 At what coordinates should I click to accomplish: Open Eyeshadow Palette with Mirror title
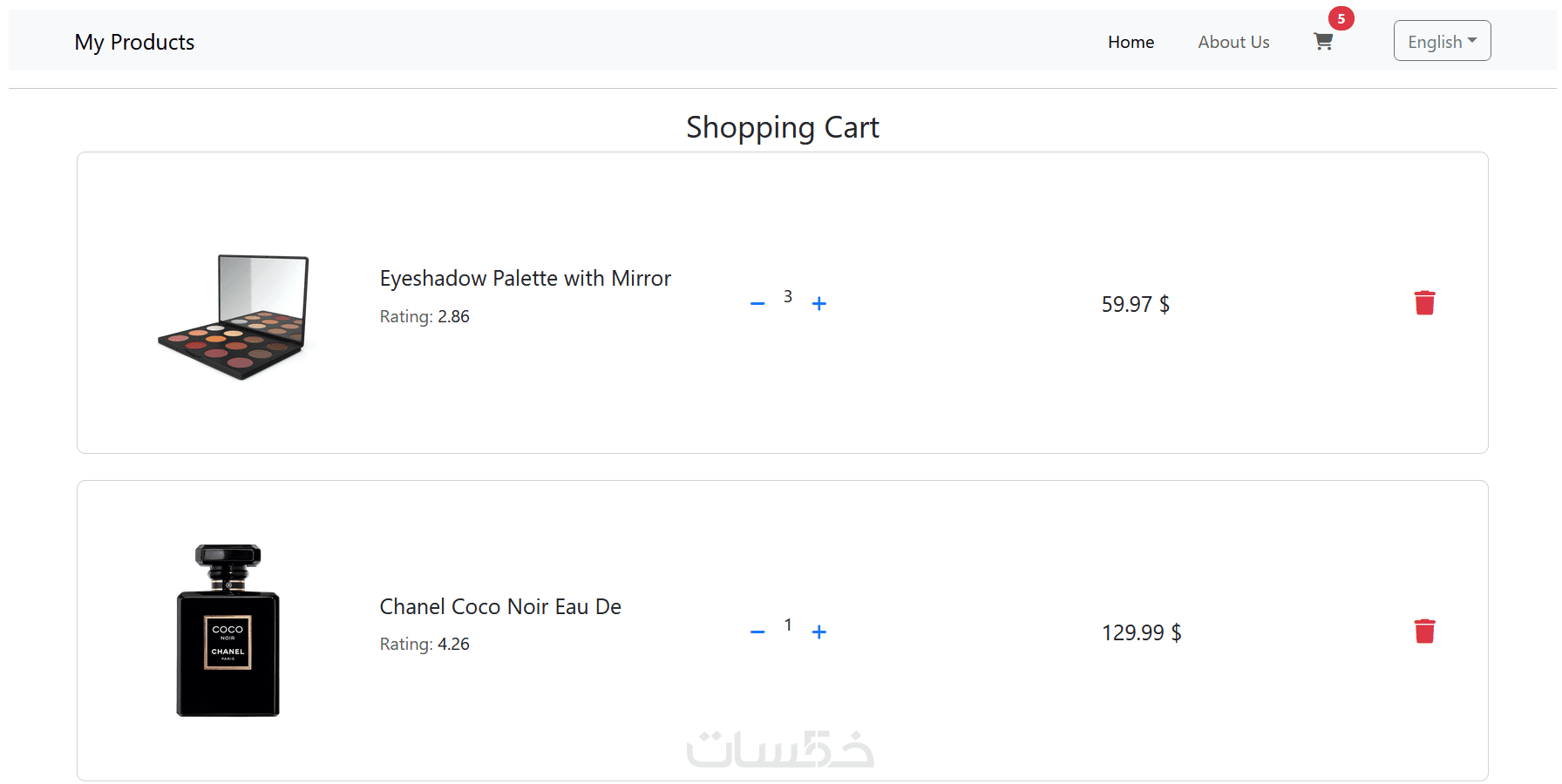point(525,279)
